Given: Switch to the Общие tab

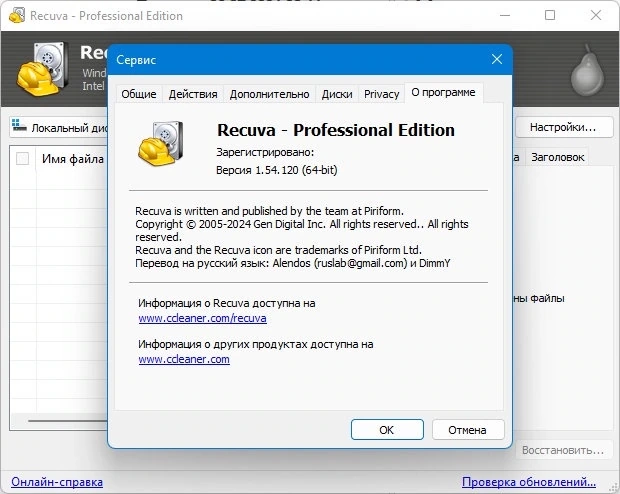Looking at the screenshot, I should pos(139,94).
